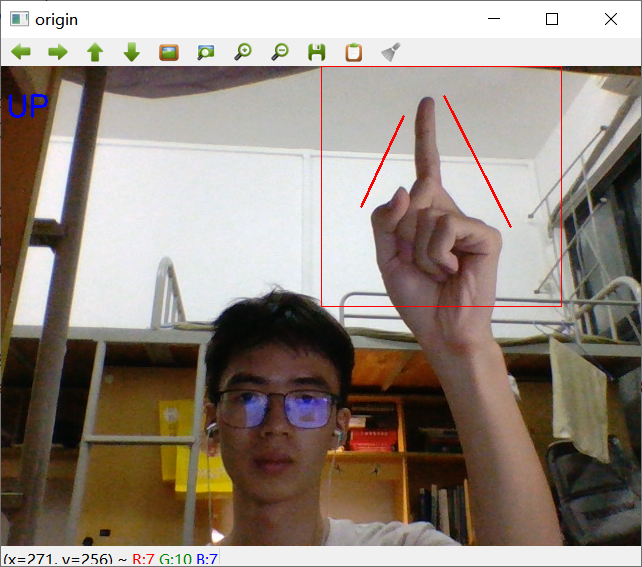Click the blue UP label on the image
Image resolution: width=642 pixels, height=567 pixels.
point(28,106)
